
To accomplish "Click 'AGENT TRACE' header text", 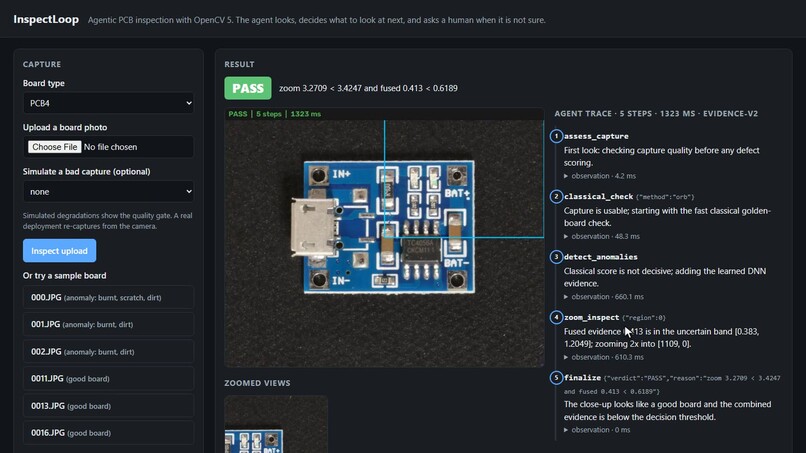I will tap(583, 114).
